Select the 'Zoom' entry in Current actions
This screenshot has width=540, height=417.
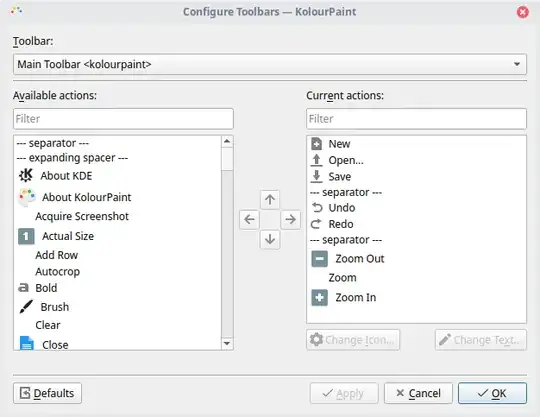pyautogui.click(x=342, y=278)
